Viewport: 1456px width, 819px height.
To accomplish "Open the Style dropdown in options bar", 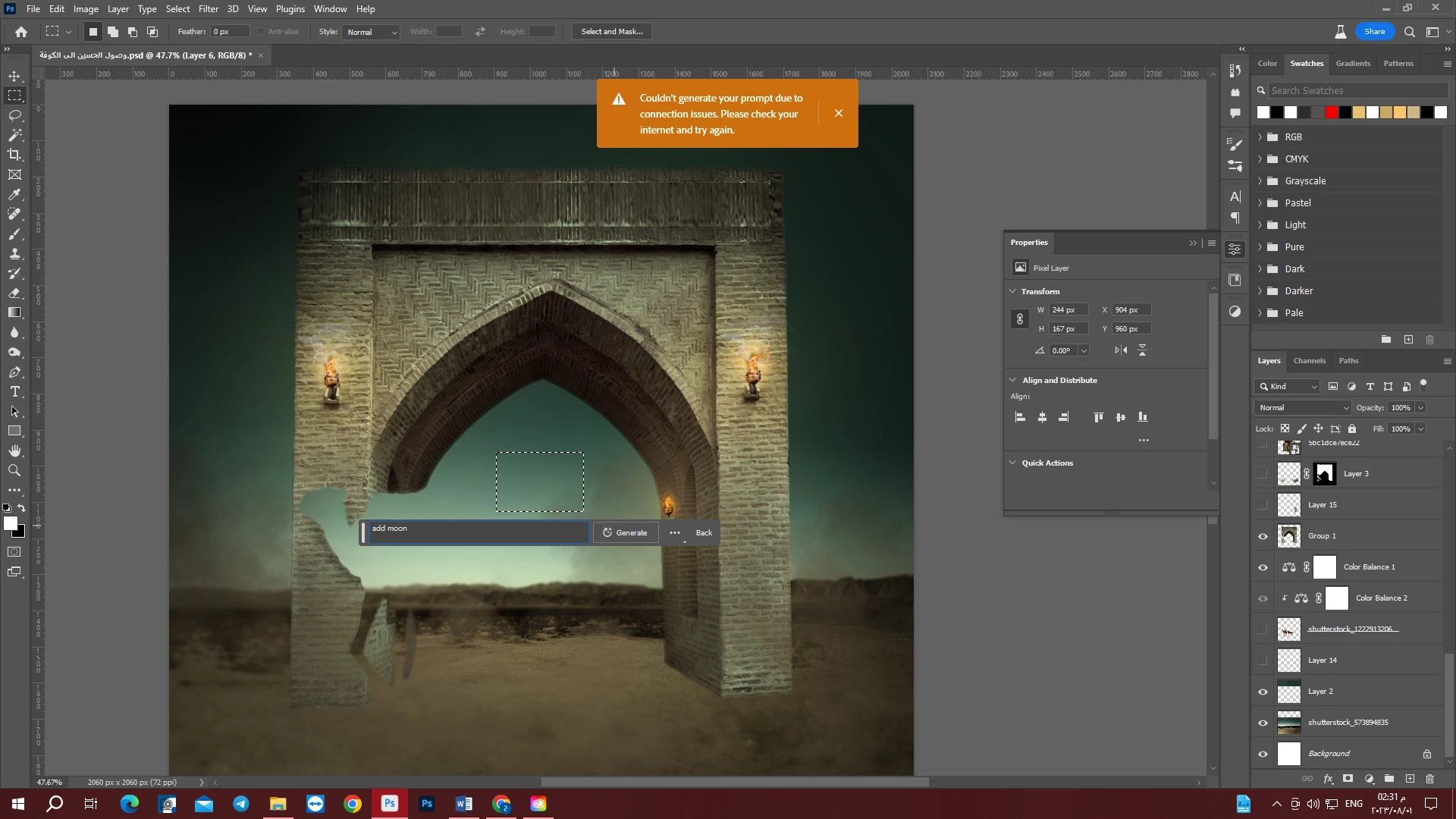I will click(x=372, y=32).
